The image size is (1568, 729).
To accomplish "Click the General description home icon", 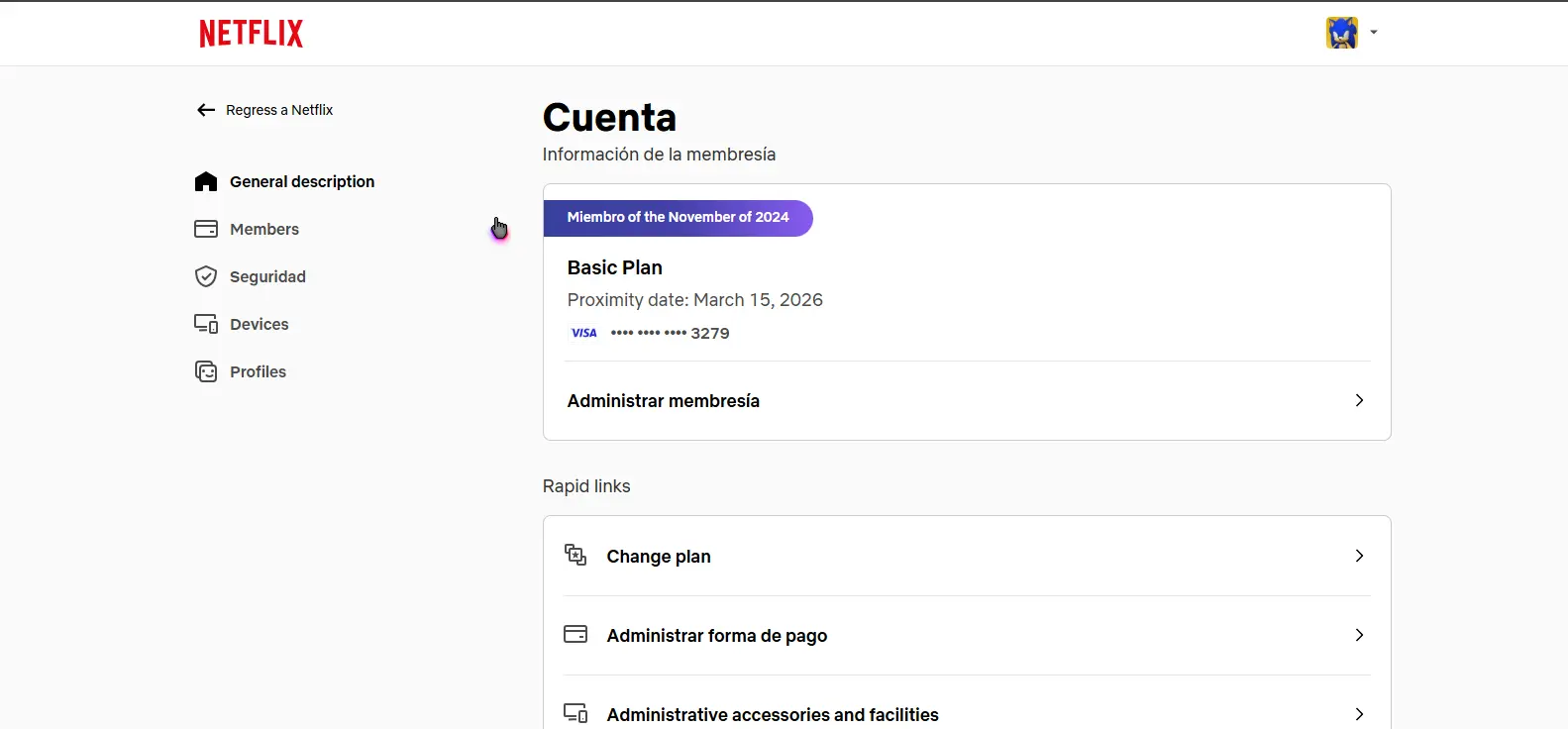I will coord(206,181).
